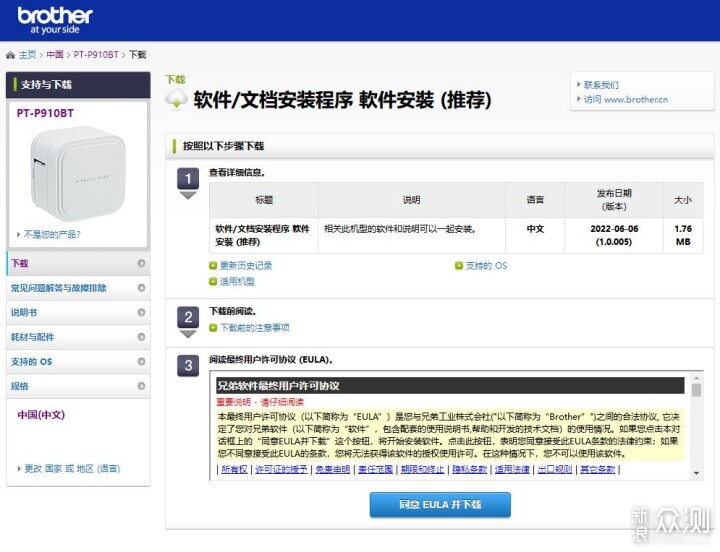Image resolution: width=720 pixels, height=552 pixels.
Task: Click the 支持与下载 sidebar header
Action: coord(78,84)
